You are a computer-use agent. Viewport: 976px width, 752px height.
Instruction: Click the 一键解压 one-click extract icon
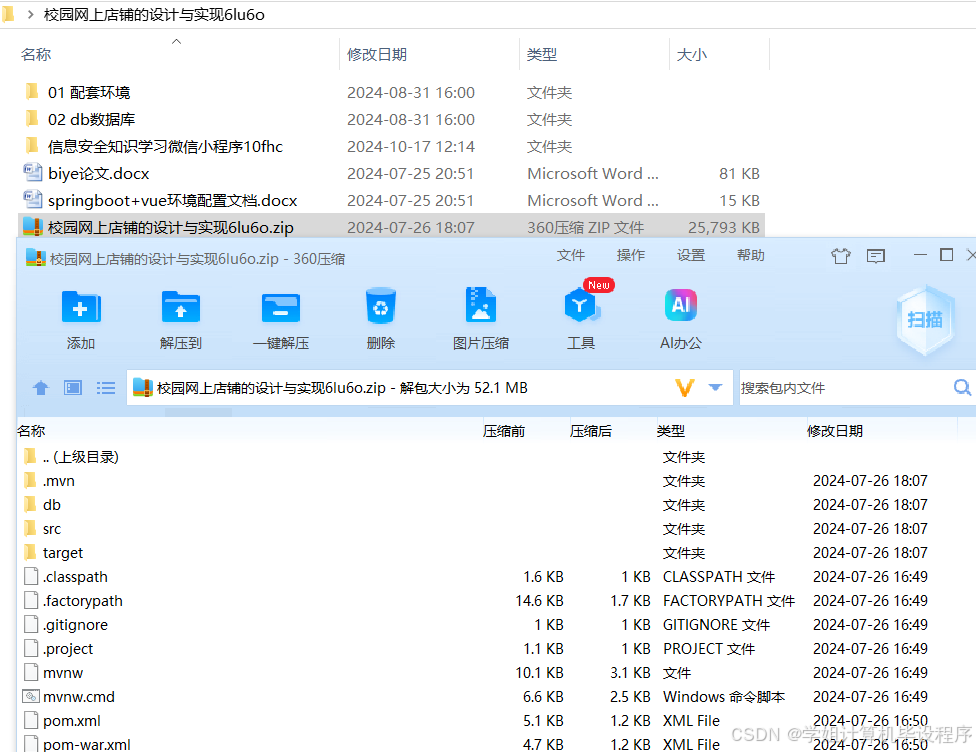(x=280, y=315)
